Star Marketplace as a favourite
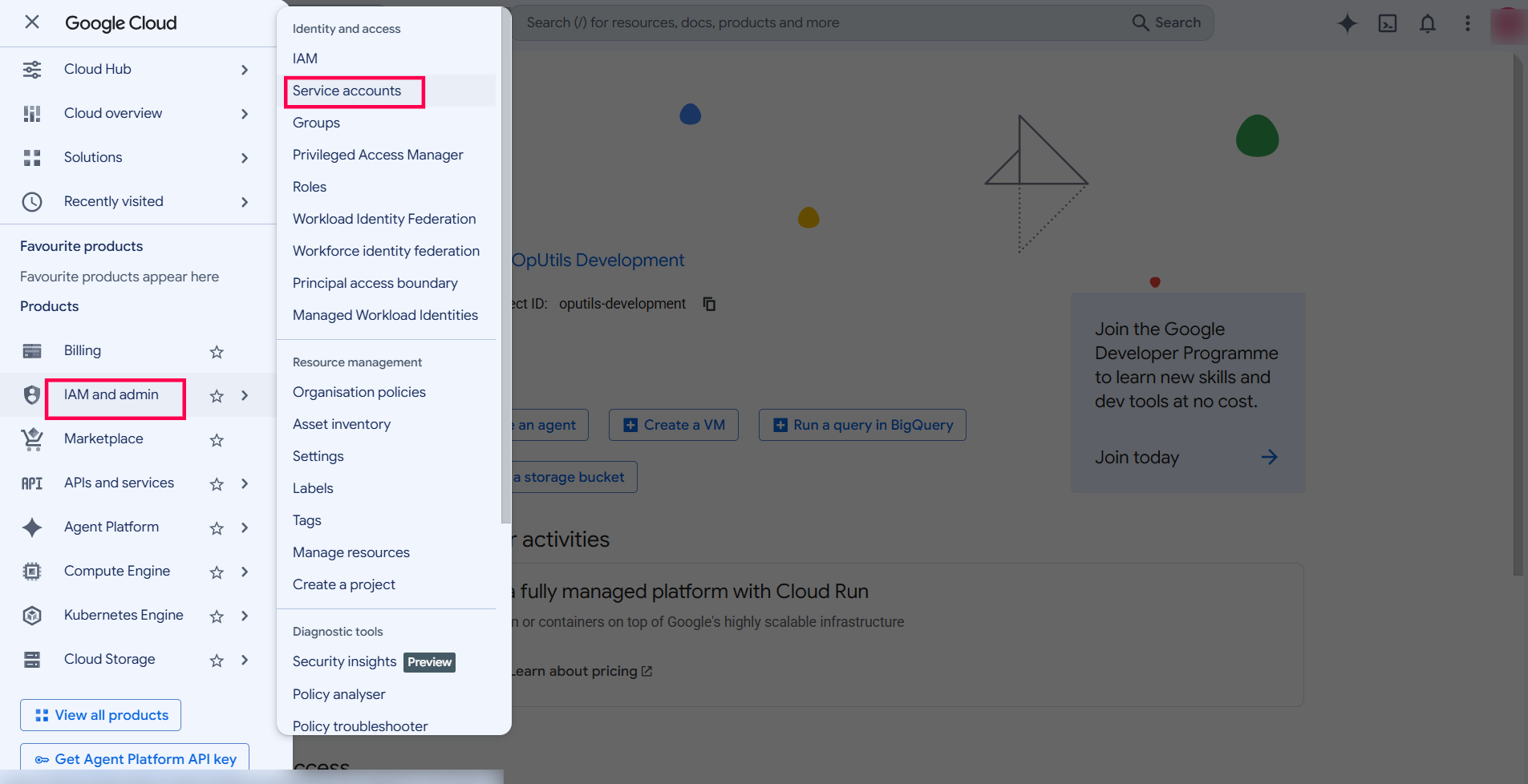The image size is (1528, 784). [217, 439]
